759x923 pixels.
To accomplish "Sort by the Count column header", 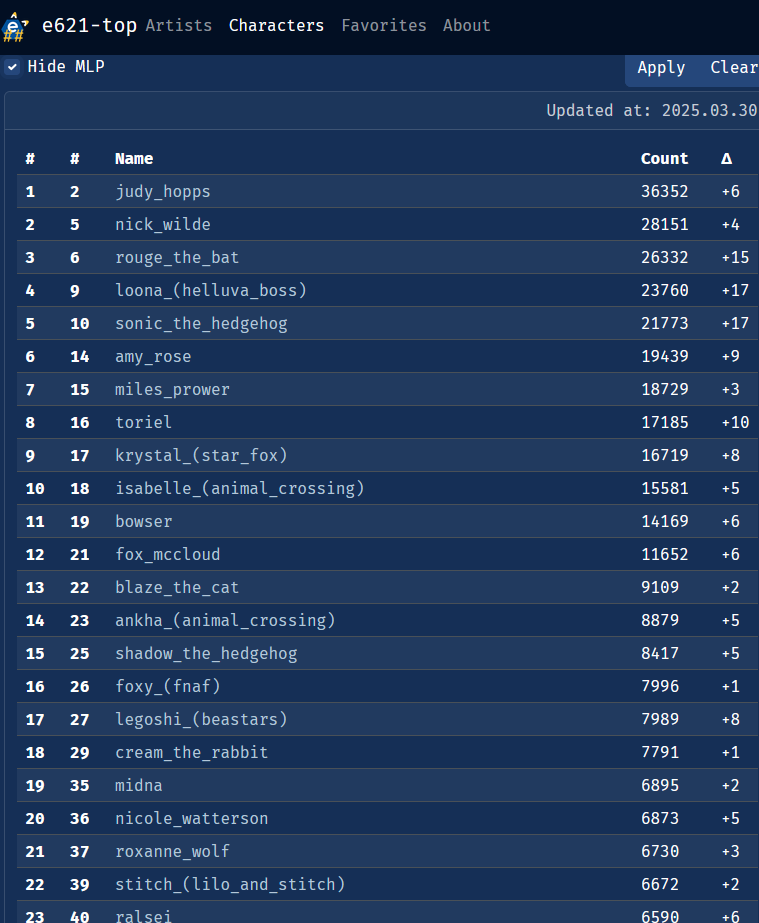I will (664, 158).
